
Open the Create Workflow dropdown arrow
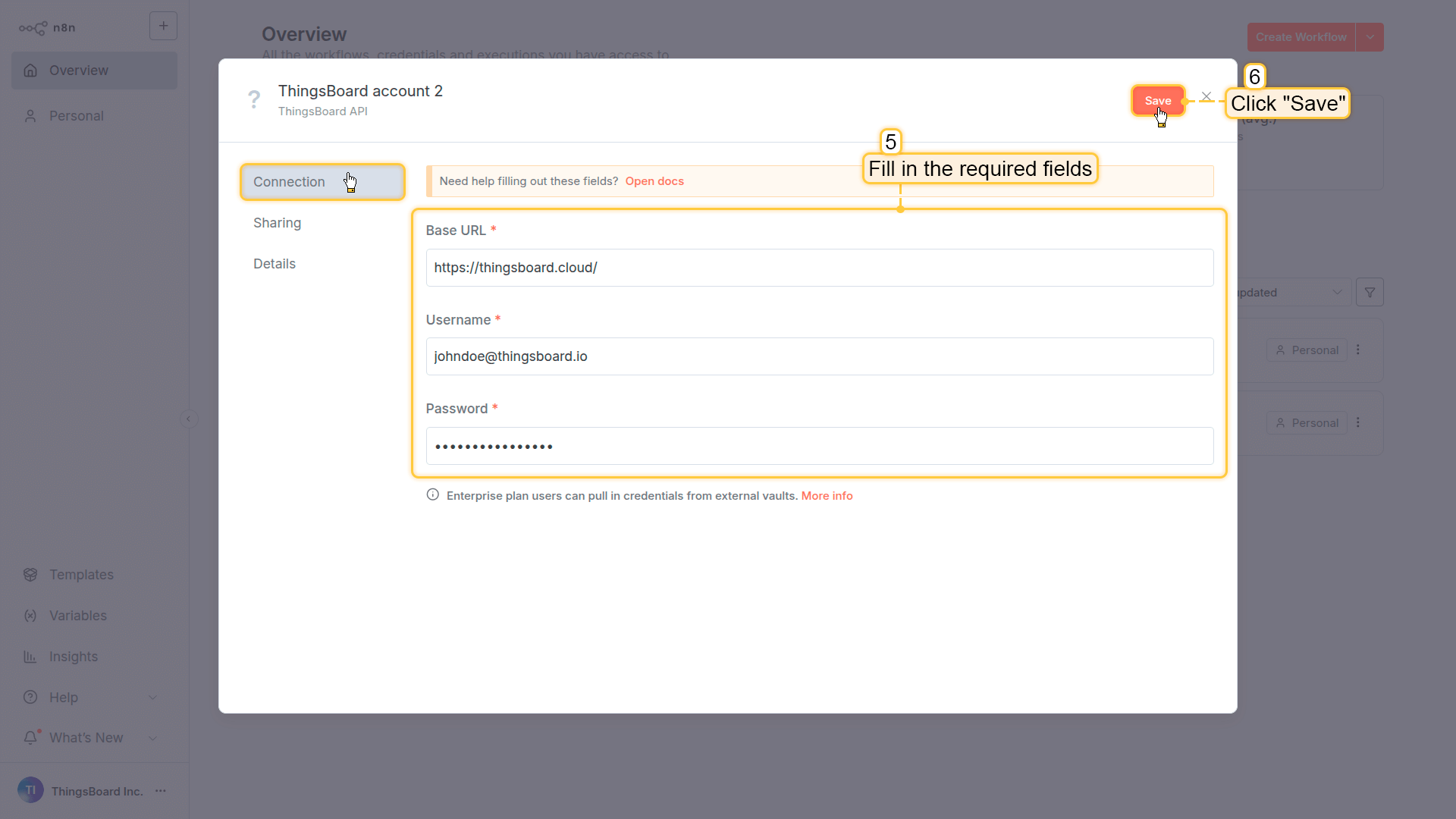[x=1370, y=37]
